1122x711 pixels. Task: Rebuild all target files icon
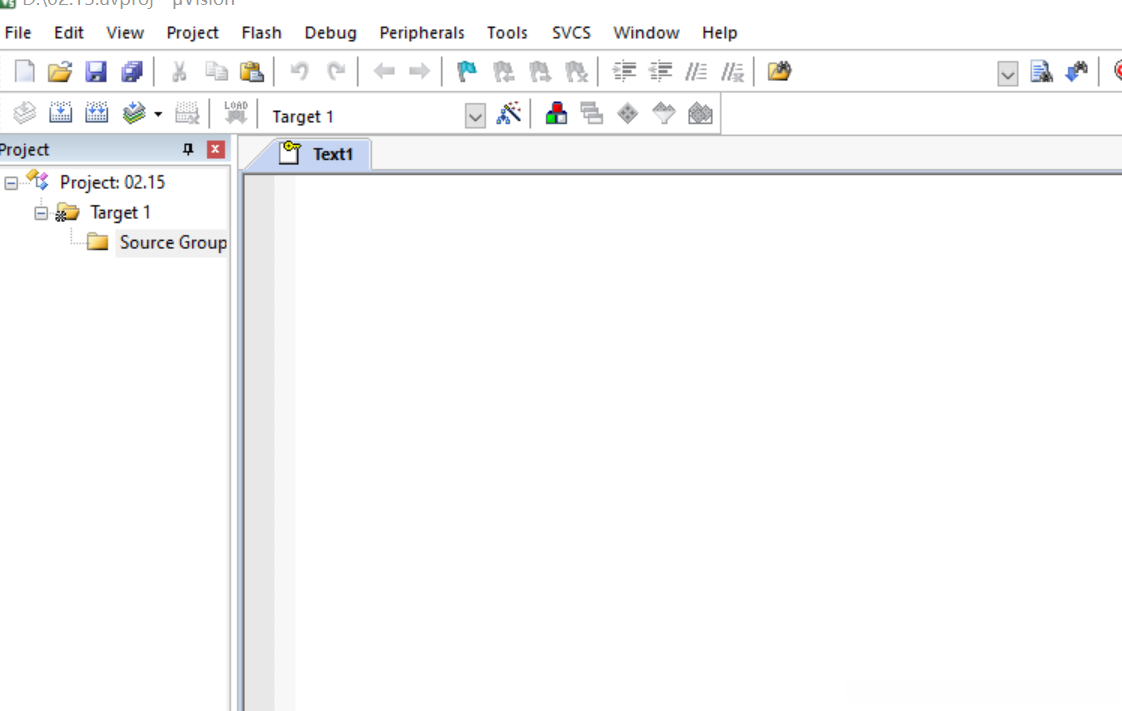[97, 113]
